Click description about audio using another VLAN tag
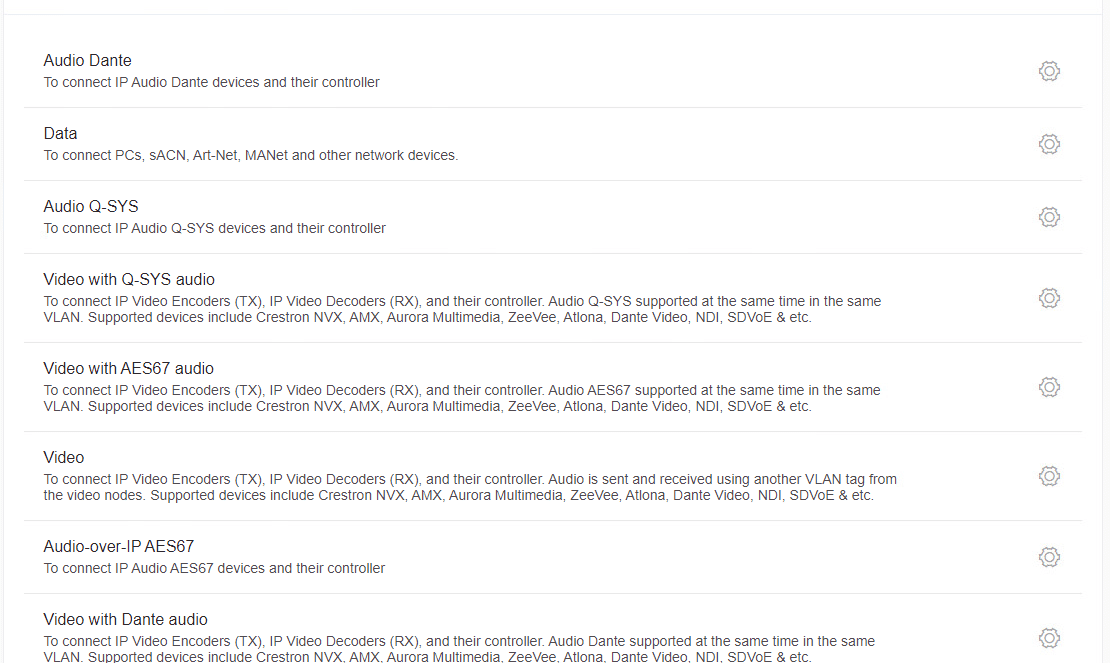The width and height of the screenshot is (1110, 663). 470,487
